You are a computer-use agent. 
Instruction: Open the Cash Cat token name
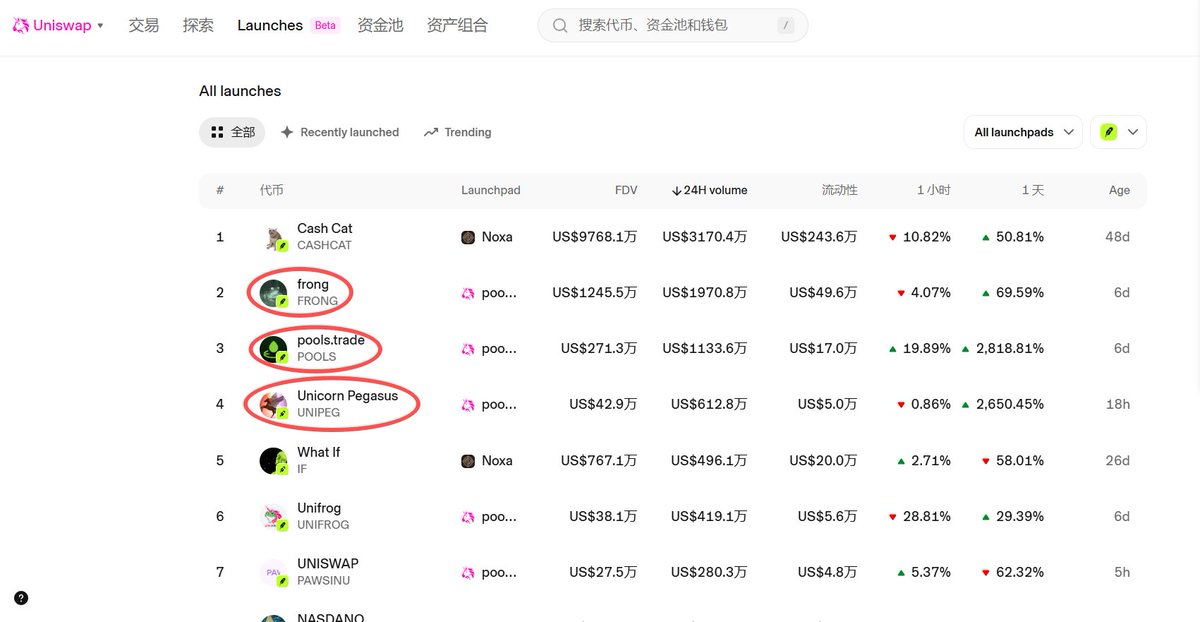point(325,228)
